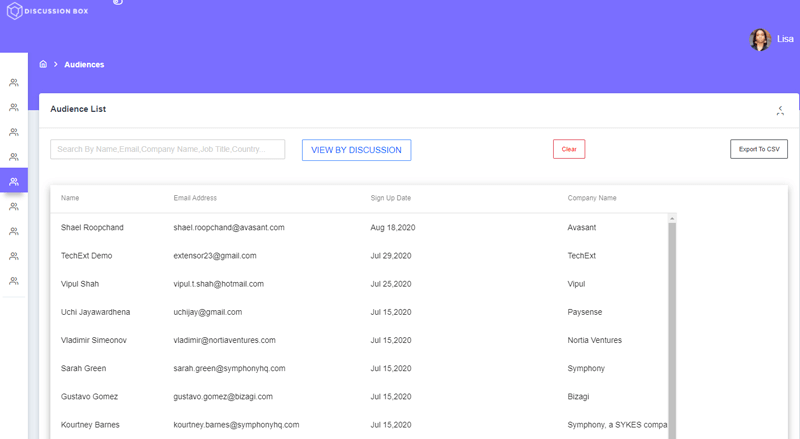This screenshot has width=800, height=439.
Task: Click the Audience List panel title
Action: coord(78,109)
